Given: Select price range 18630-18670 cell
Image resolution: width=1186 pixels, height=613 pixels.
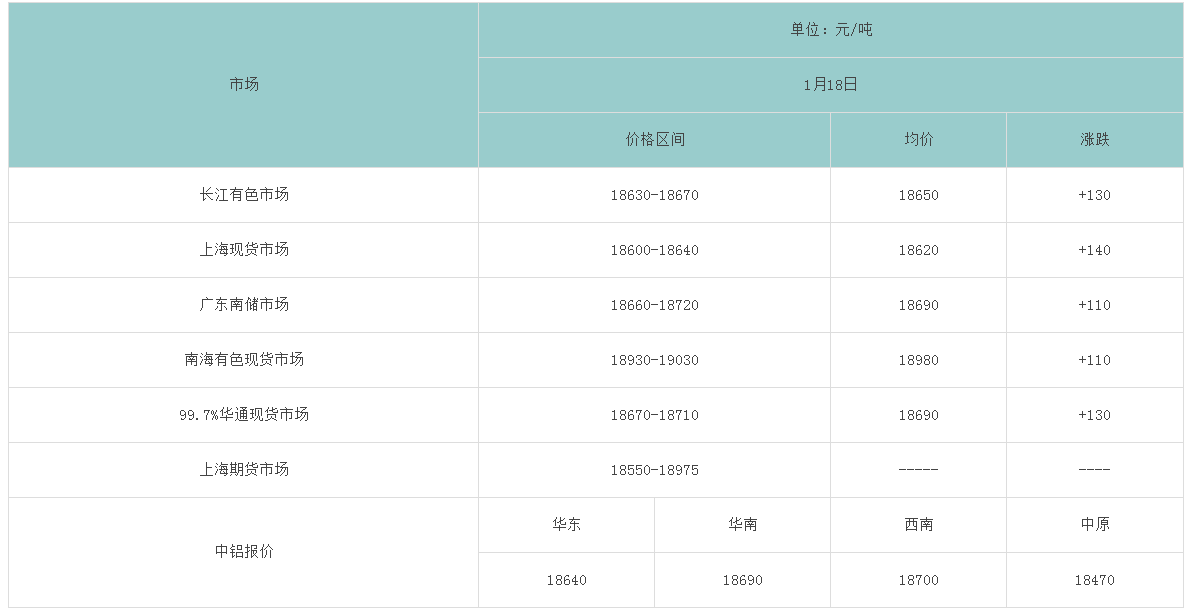Looking at the screenshot, I should coord(654,195).
